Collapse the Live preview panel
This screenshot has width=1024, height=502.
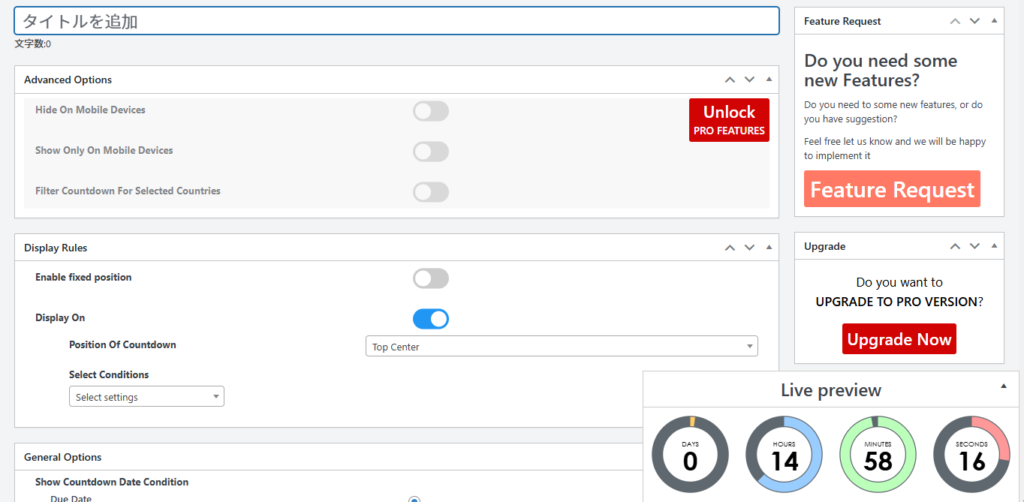click(1004, 386)
